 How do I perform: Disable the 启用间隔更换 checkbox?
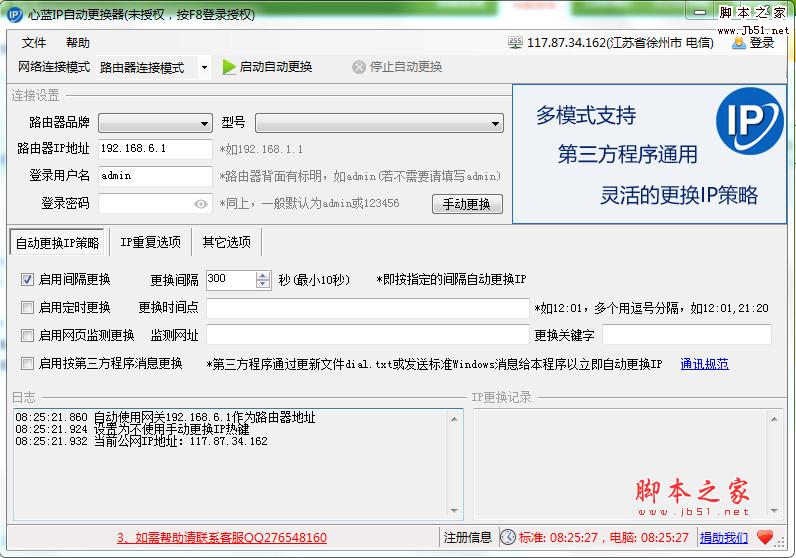[x=27, y=279]
